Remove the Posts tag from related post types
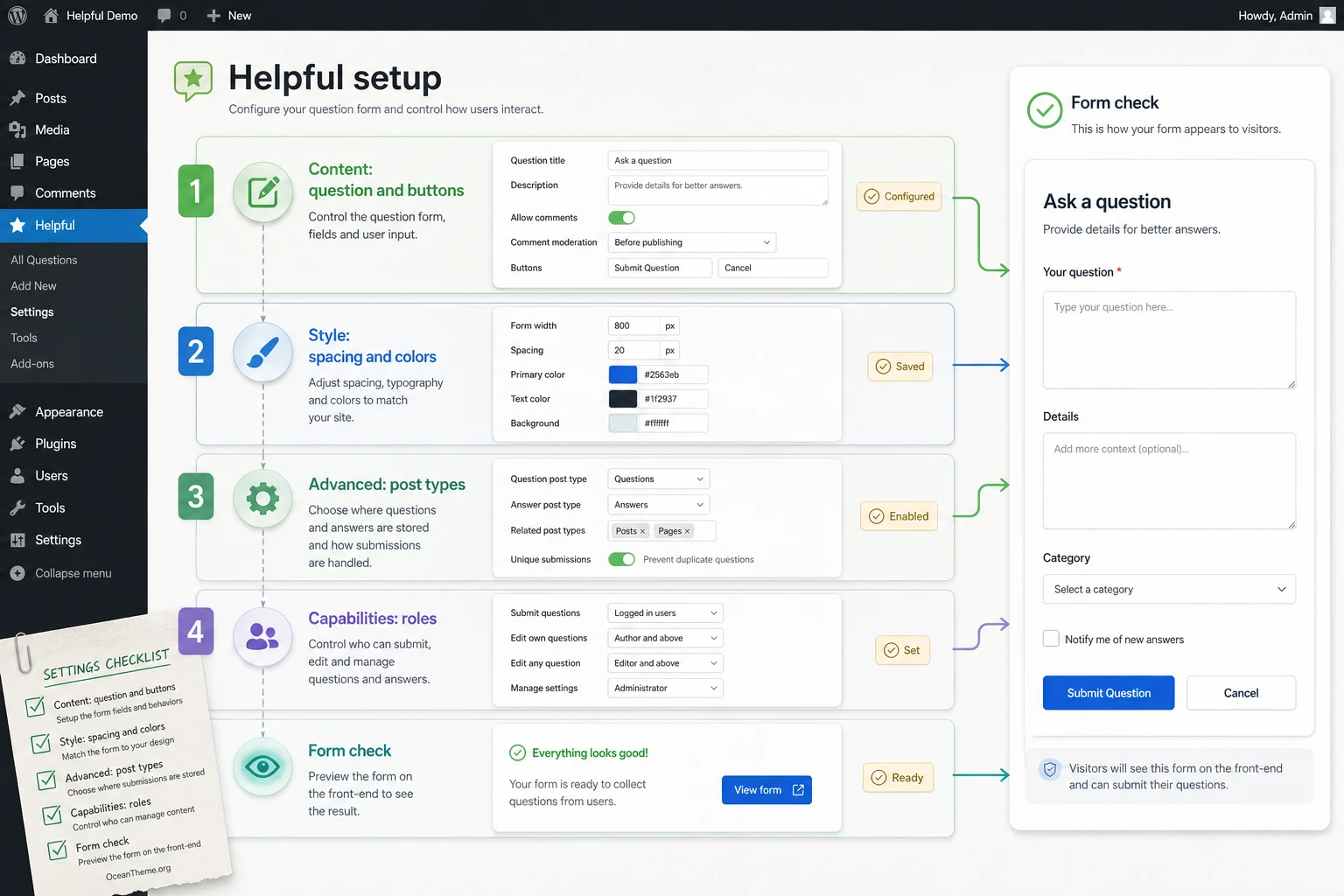The image size is (1344, 896). (642, 531)
